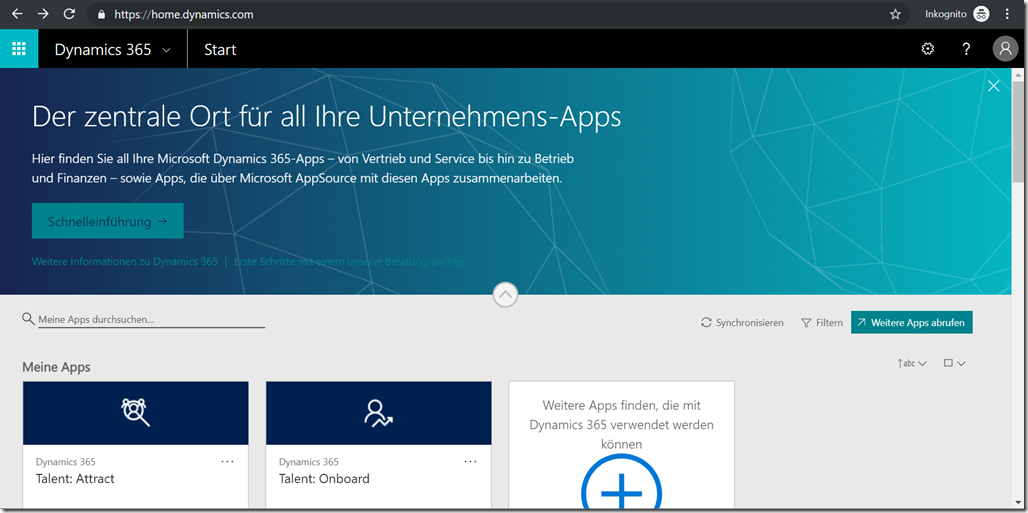Click the Inkognito profile icon

tap(981, 14)
